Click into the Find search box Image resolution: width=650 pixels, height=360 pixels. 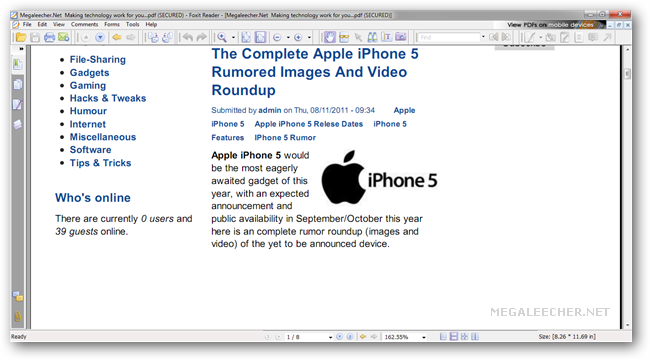pos(449,37)
